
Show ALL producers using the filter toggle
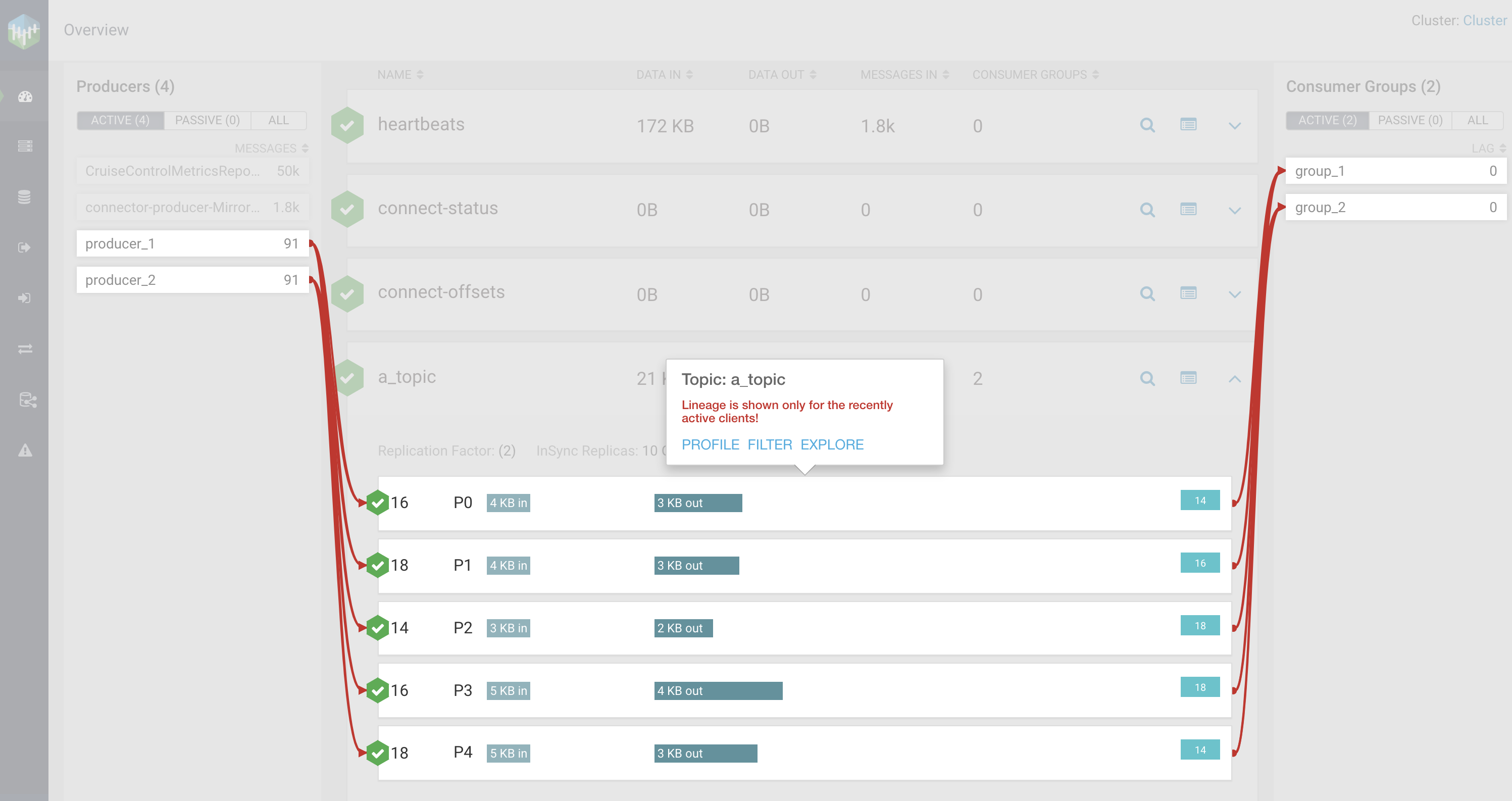(x=278, y=120)
